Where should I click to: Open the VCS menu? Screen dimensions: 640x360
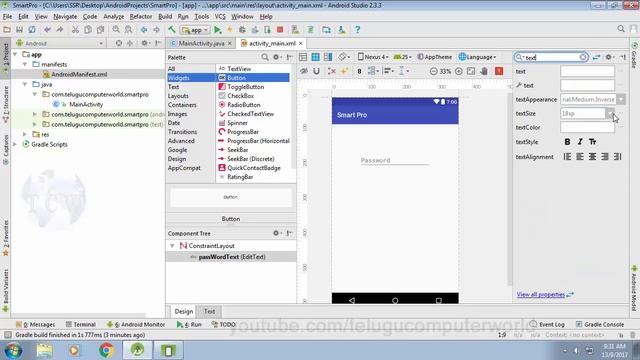click(220, 16)
